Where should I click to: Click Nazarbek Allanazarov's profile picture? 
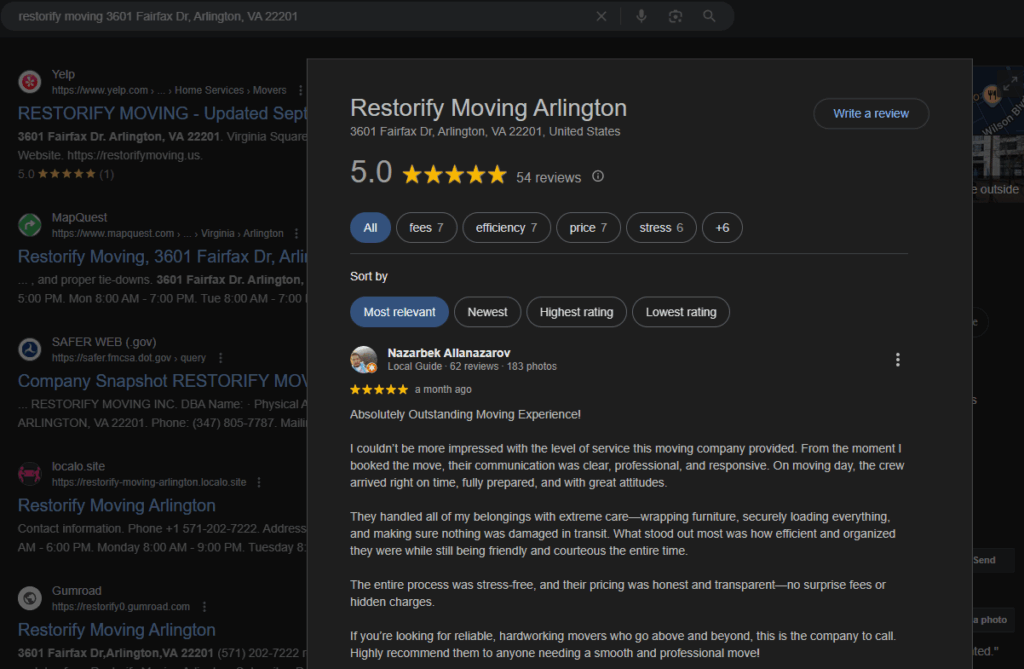364,360
